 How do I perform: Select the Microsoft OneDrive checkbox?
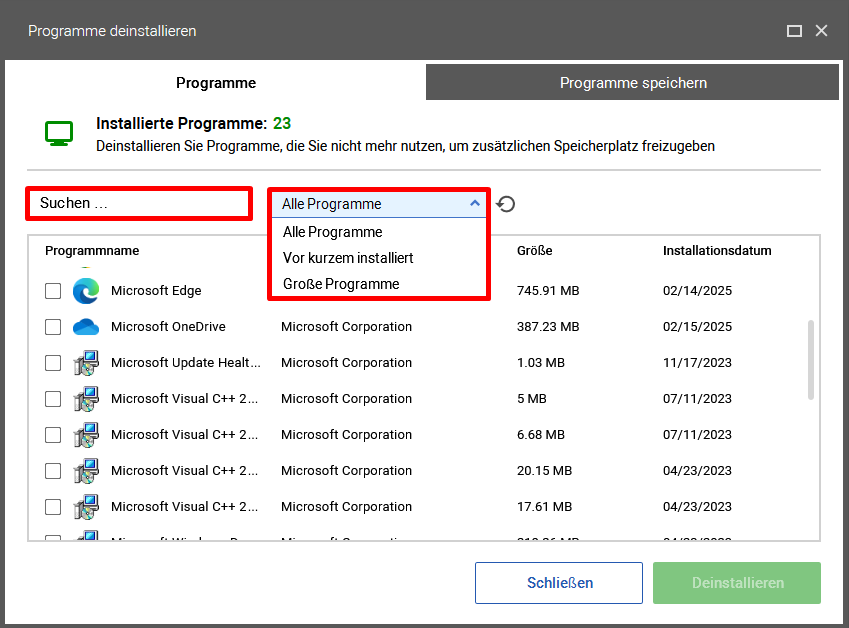(53, 327)
